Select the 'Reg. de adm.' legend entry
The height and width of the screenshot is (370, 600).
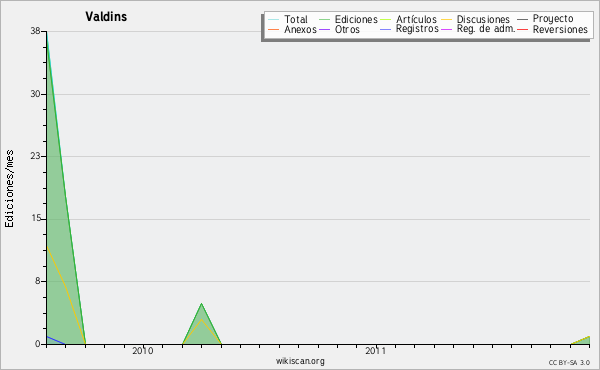(486, 29)
